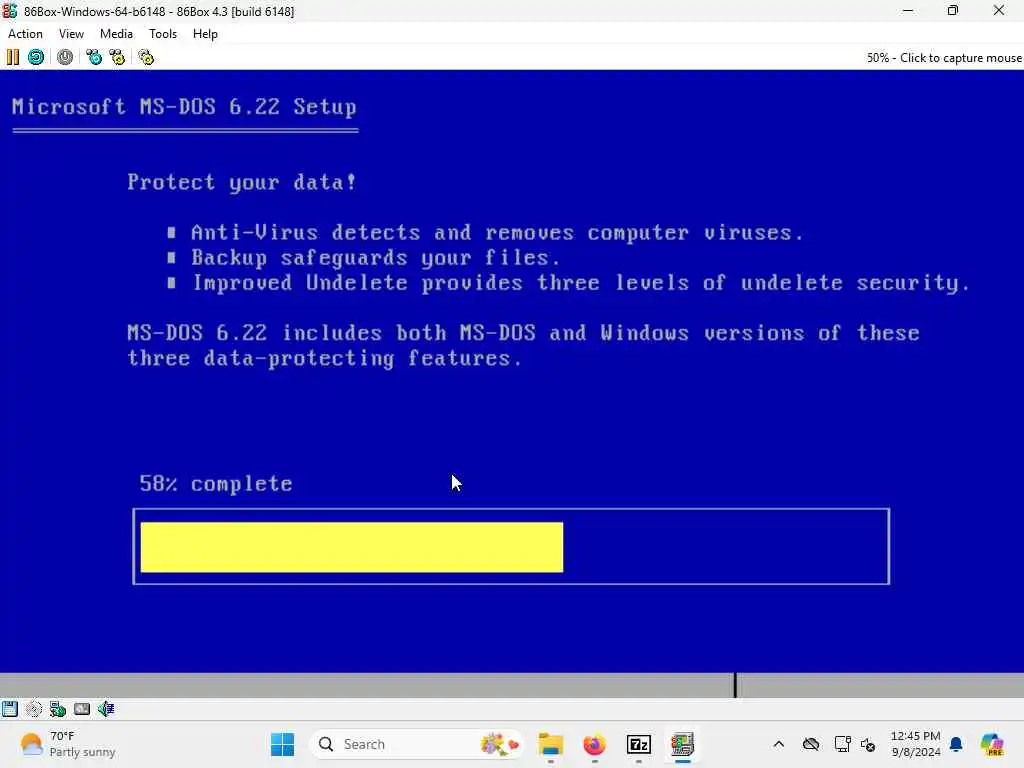This screenshot has width=1024, height=768.
Task: Click the network display tray icon
Action: (842, 744)
